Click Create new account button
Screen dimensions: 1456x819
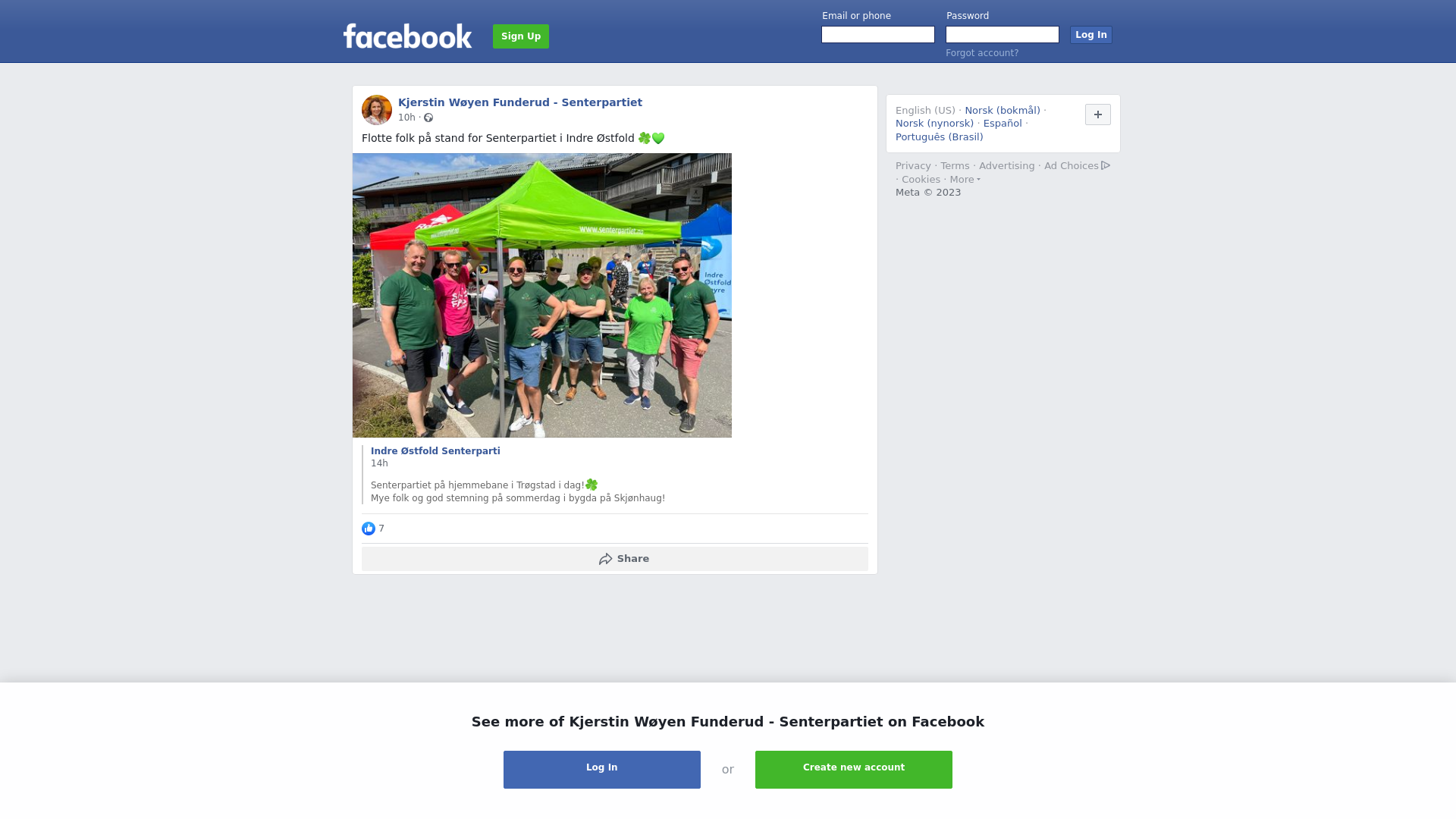tap(854, 770)
